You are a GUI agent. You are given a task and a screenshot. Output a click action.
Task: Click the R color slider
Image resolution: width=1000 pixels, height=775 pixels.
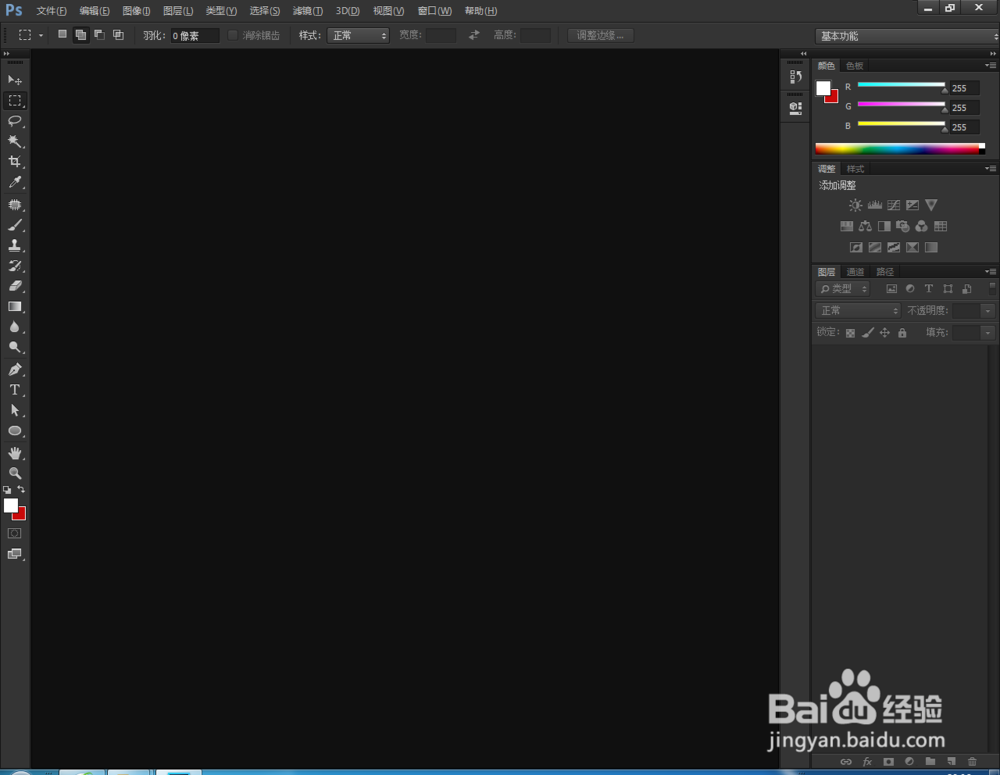(901, 85)
